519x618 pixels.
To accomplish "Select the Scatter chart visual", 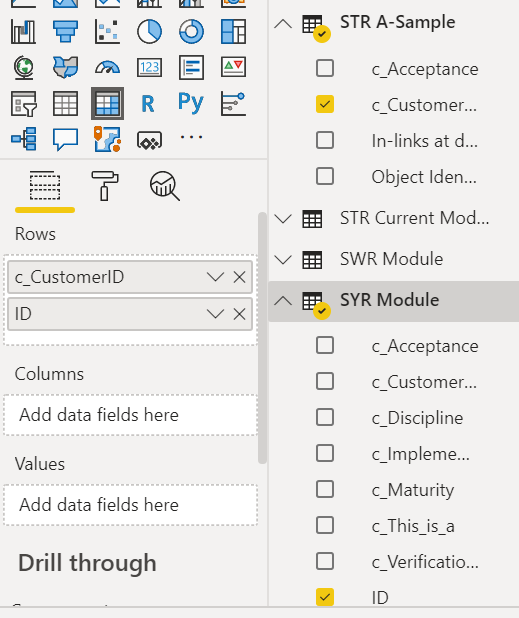I will [x=107, y=32].
